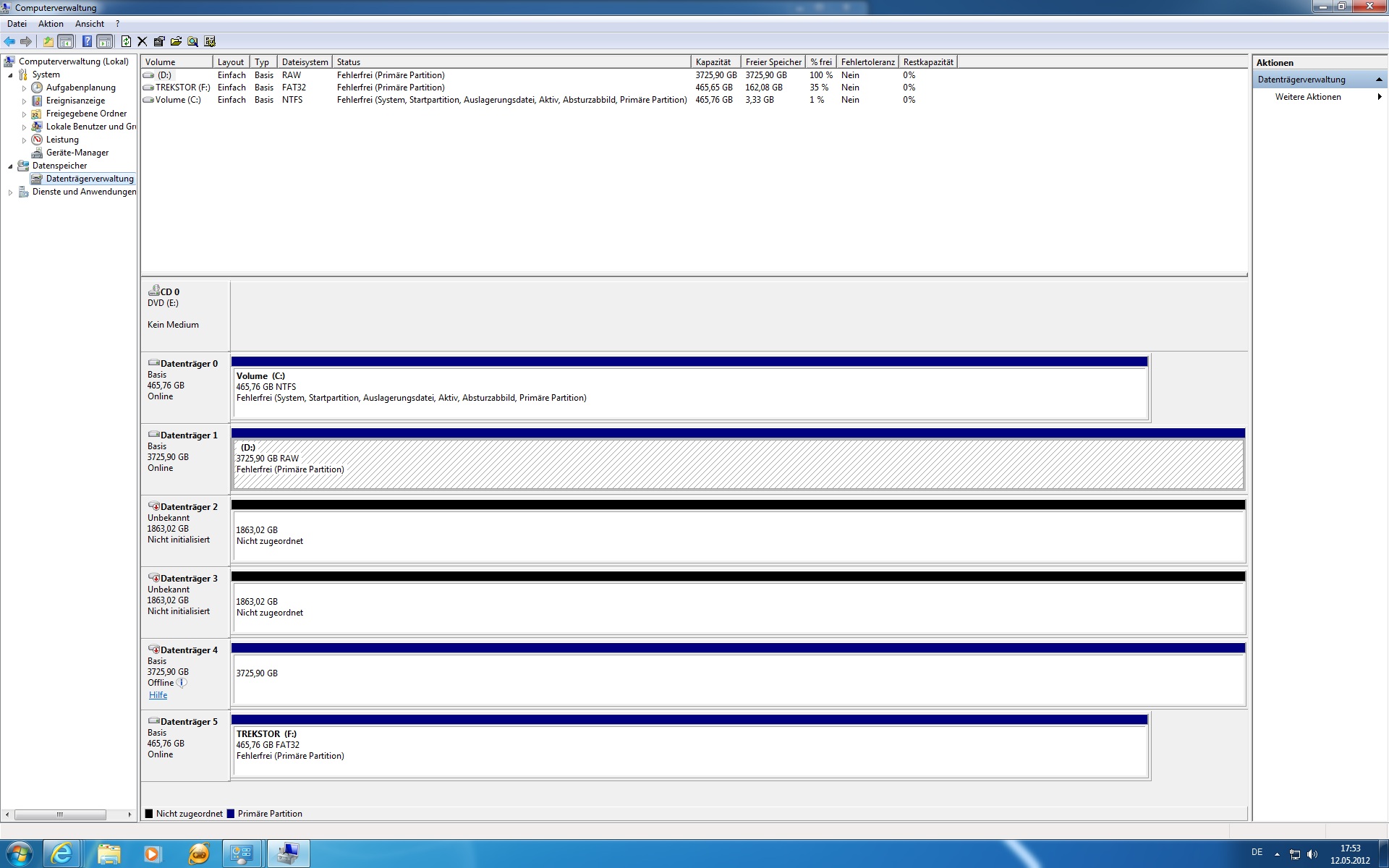This screenshot has height=868, width=1389.
Task: Open Weitere Aktionen in actions pane
Action: tap(1308, 97)
